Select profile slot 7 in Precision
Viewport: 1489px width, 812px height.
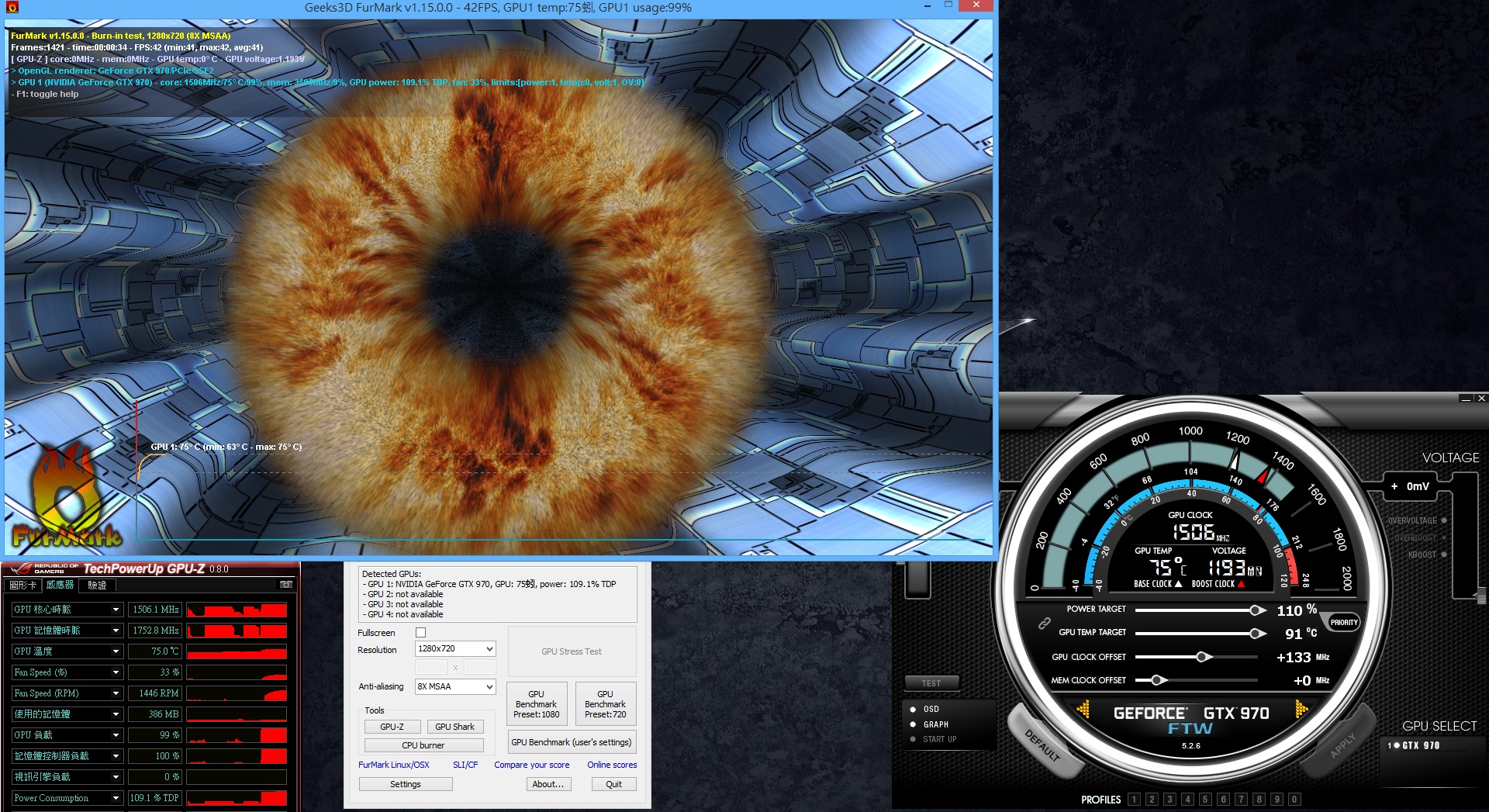[1241, 800]
